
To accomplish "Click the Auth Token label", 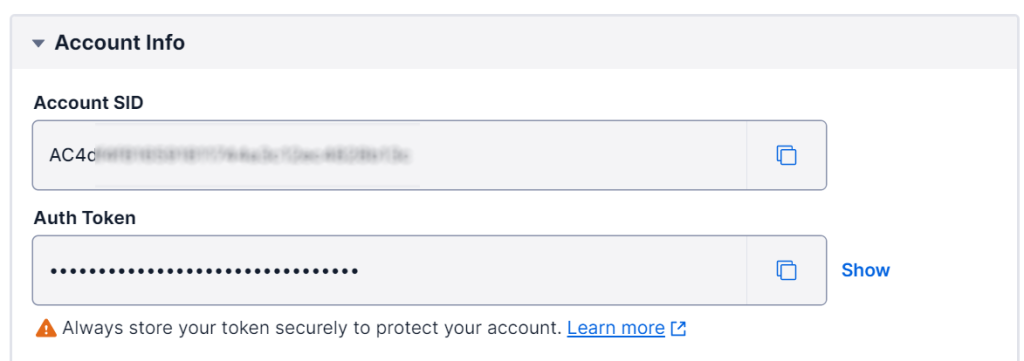I will point(85,218).
